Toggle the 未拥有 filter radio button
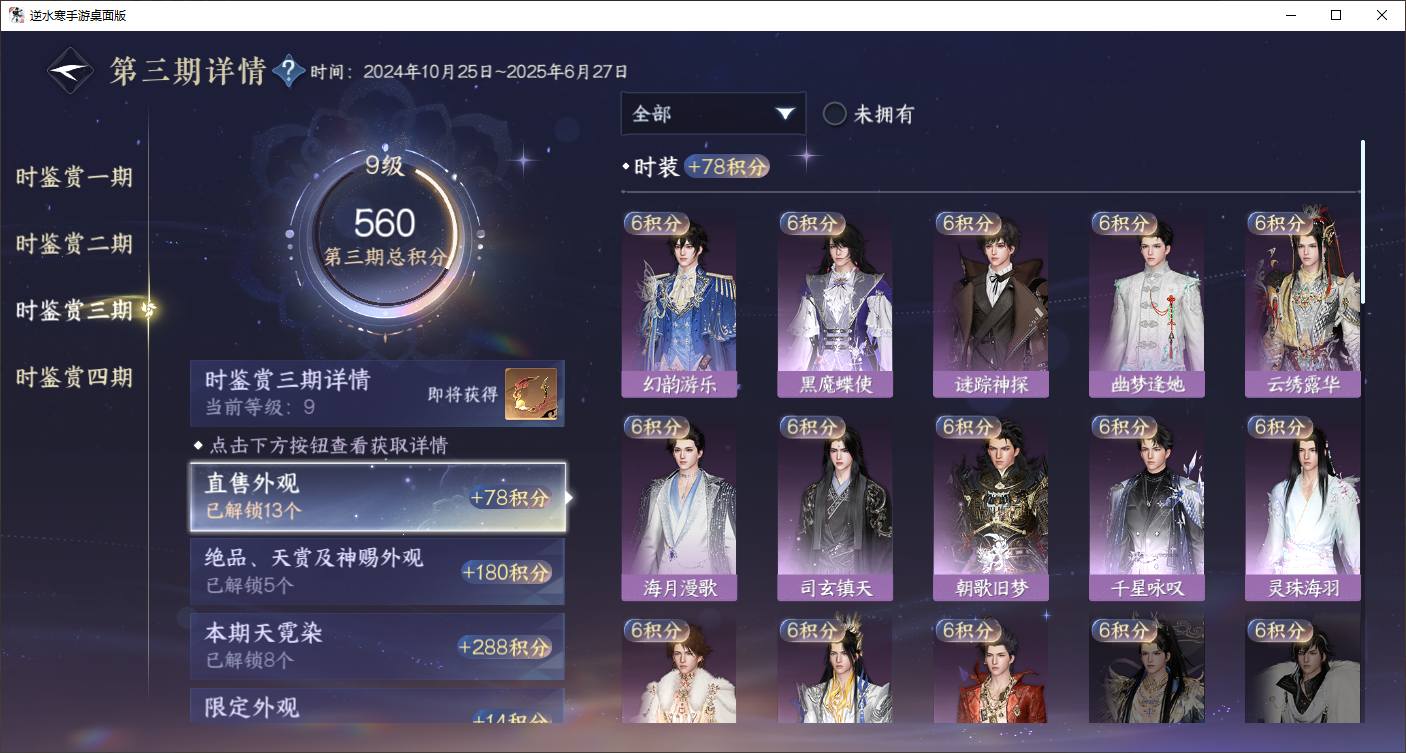This screenshot has width=1406, height=753. coord(835,114)
